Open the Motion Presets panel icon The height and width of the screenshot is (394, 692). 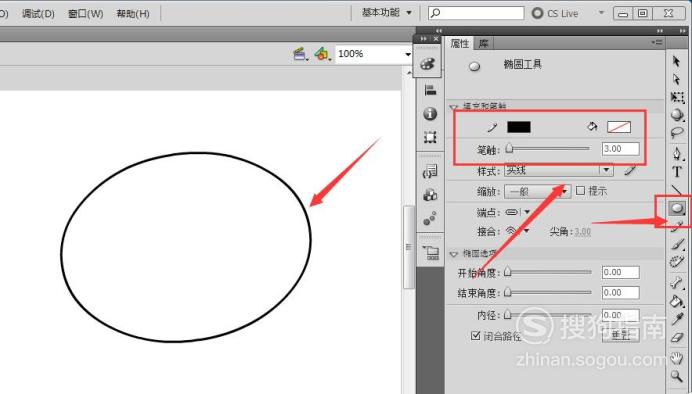430,218
